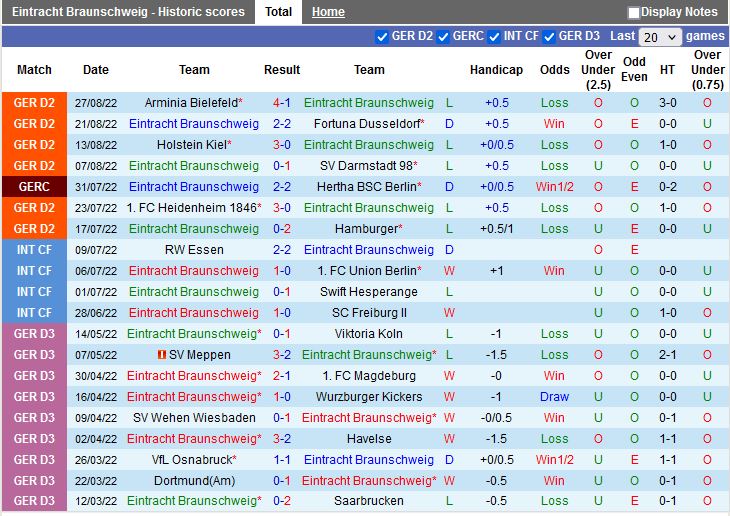Click Arminia Bielefeld team name
Image resolution: width=730 pixels, height=516 pixels.
pos(191,103)
